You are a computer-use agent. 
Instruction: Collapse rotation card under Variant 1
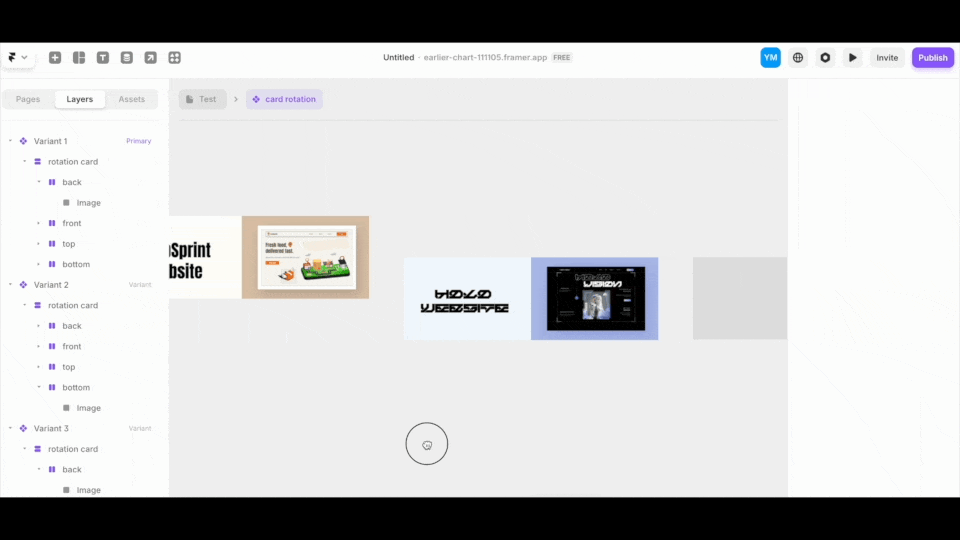pos(24,162)
